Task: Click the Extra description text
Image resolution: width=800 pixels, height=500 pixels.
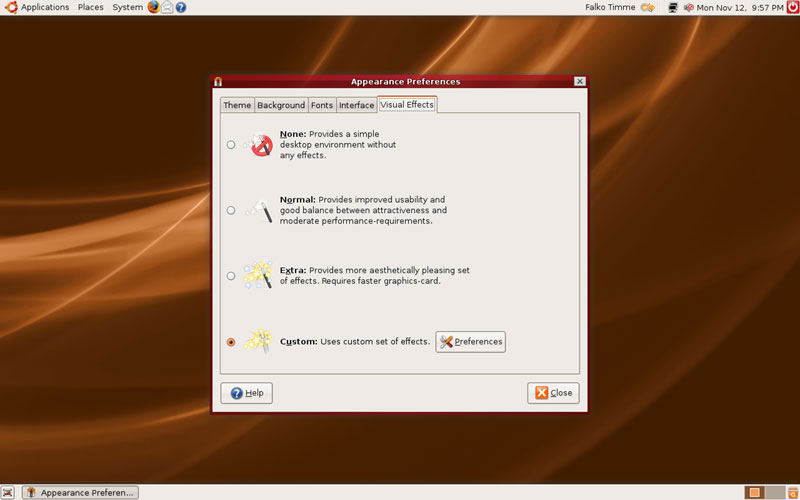Action: 374,276
